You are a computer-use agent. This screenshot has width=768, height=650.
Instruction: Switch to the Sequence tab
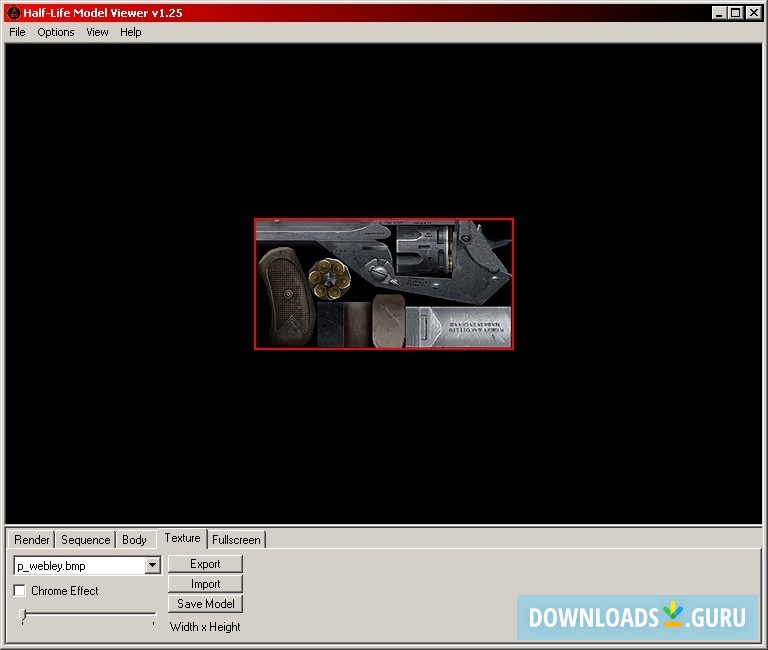(x=85, y=540)
